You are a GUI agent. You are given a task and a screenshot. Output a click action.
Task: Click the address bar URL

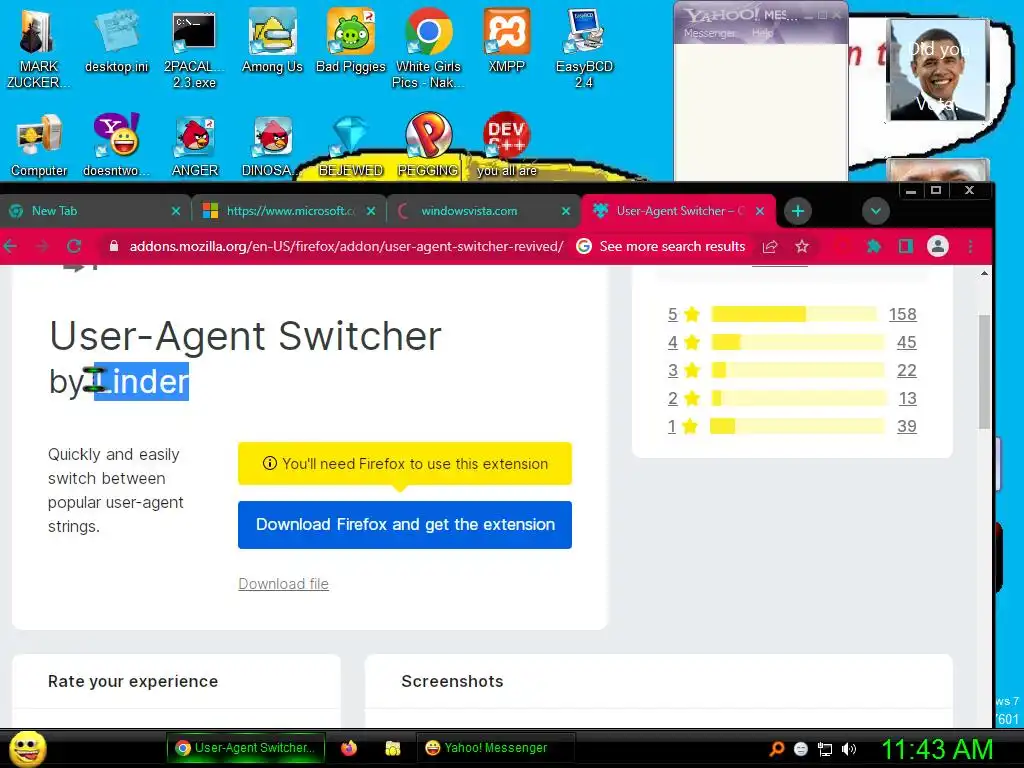tap(346, 246)
